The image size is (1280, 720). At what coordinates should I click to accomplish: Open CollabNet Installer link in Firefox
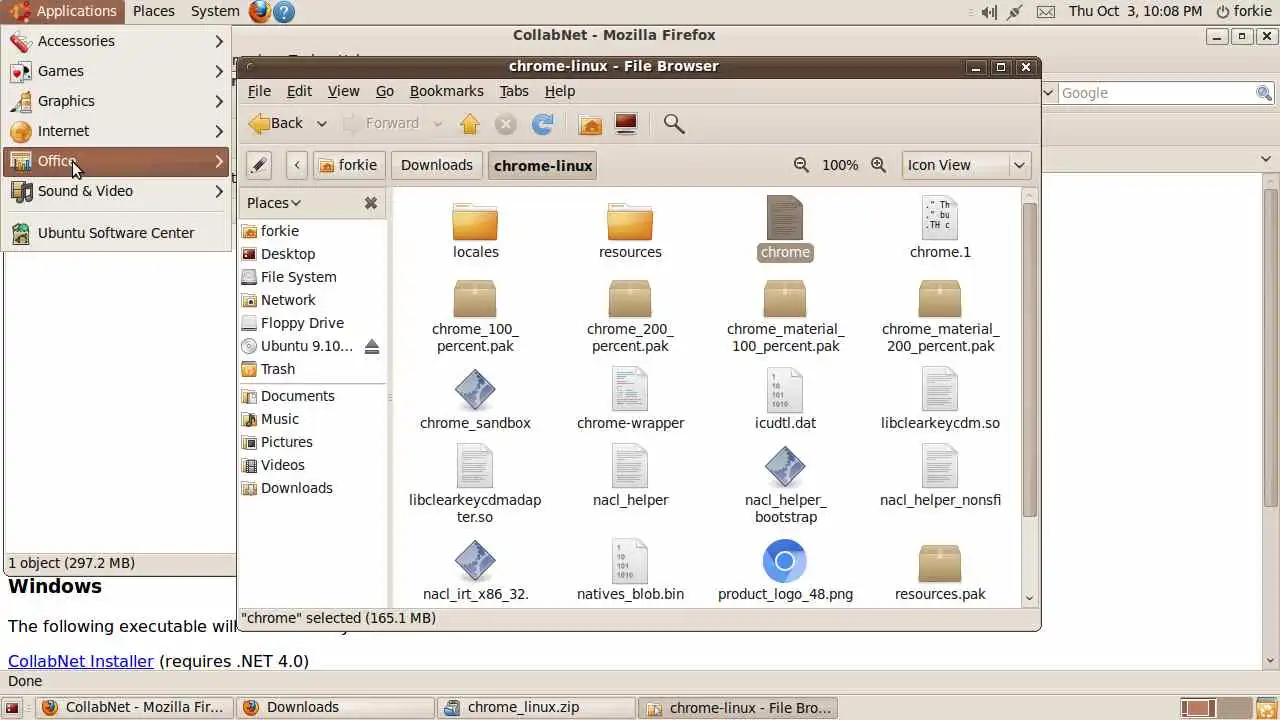tap(81, 661)
